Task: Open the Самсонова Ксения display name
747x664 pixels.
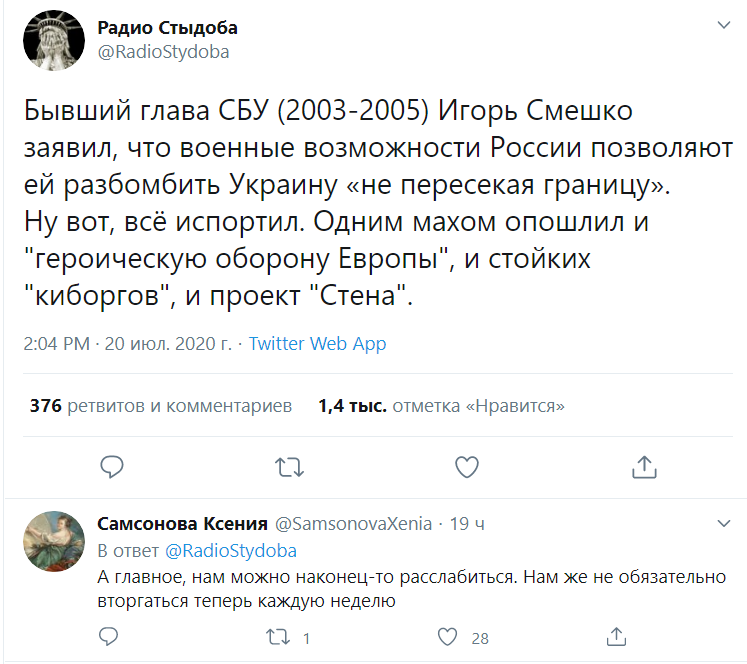Action: point(182,524)
